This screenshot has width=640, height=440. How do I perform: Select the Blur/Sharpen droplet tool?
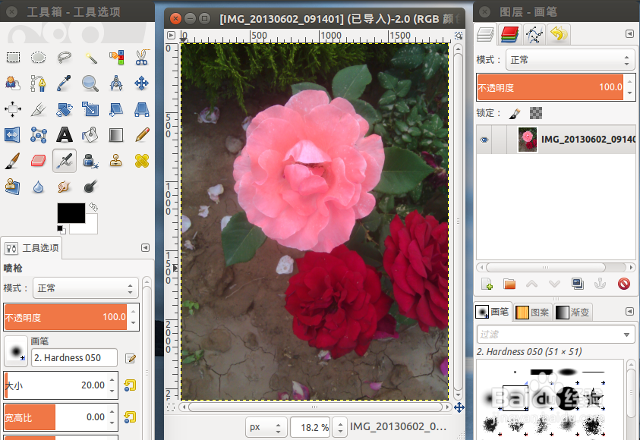[39, 187]
